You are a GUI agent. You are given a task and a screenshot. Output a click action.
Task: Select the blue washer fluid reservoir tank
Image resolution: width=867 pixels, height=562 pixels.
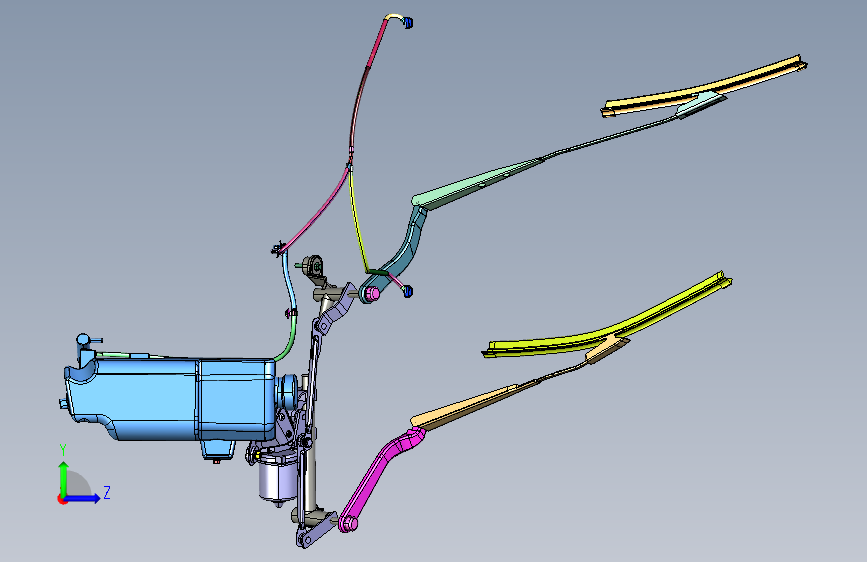pyautogui.click(x=171, y=398)
